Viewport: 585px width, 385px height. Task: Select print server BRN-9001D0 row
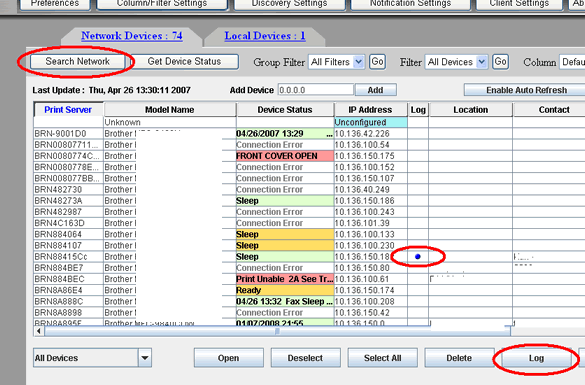[69, 134]
